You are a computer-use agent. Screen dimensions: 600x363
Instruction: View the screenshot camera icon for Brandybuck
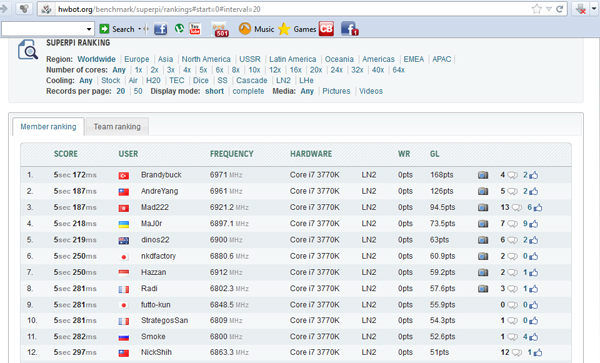pyautogui.click(x=483, y=175)
